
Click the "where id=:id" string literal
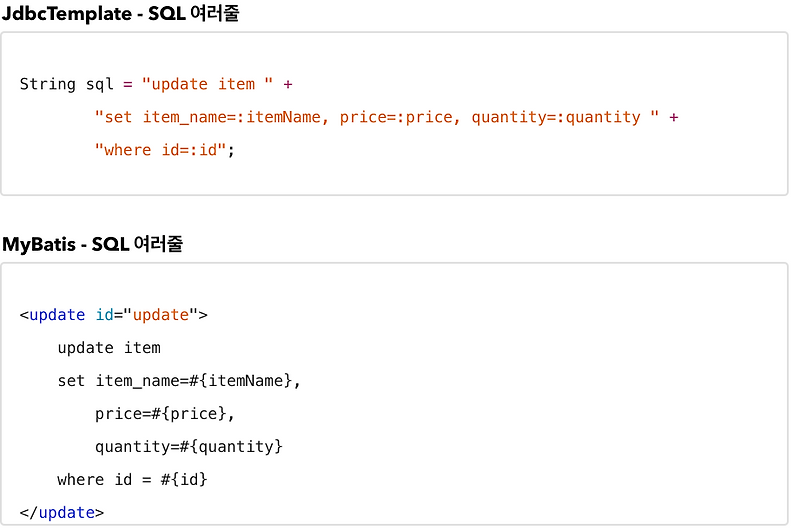(x=162, y=150)
